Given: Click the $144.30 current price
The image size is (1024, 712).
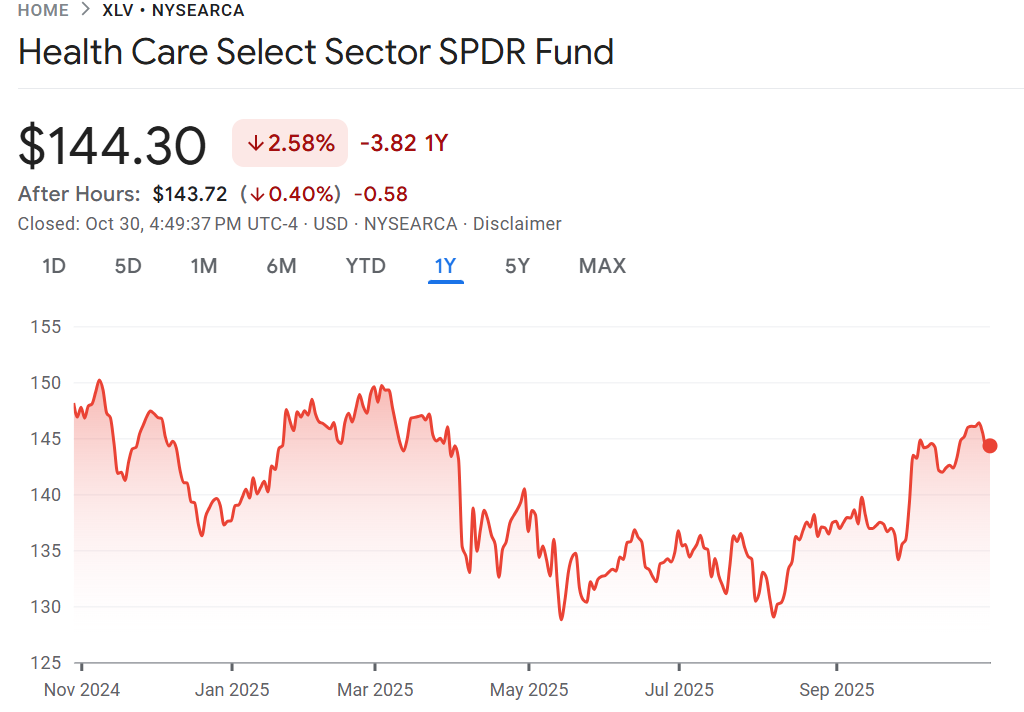Looking at the screenshot, I should coord(112,145).
